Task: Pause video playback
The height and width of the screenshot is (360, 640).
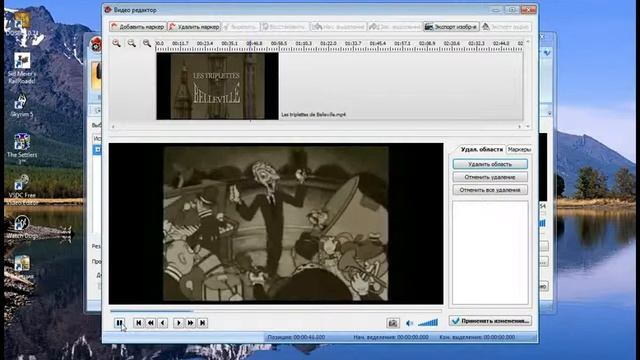Action: tap(119, 323)
